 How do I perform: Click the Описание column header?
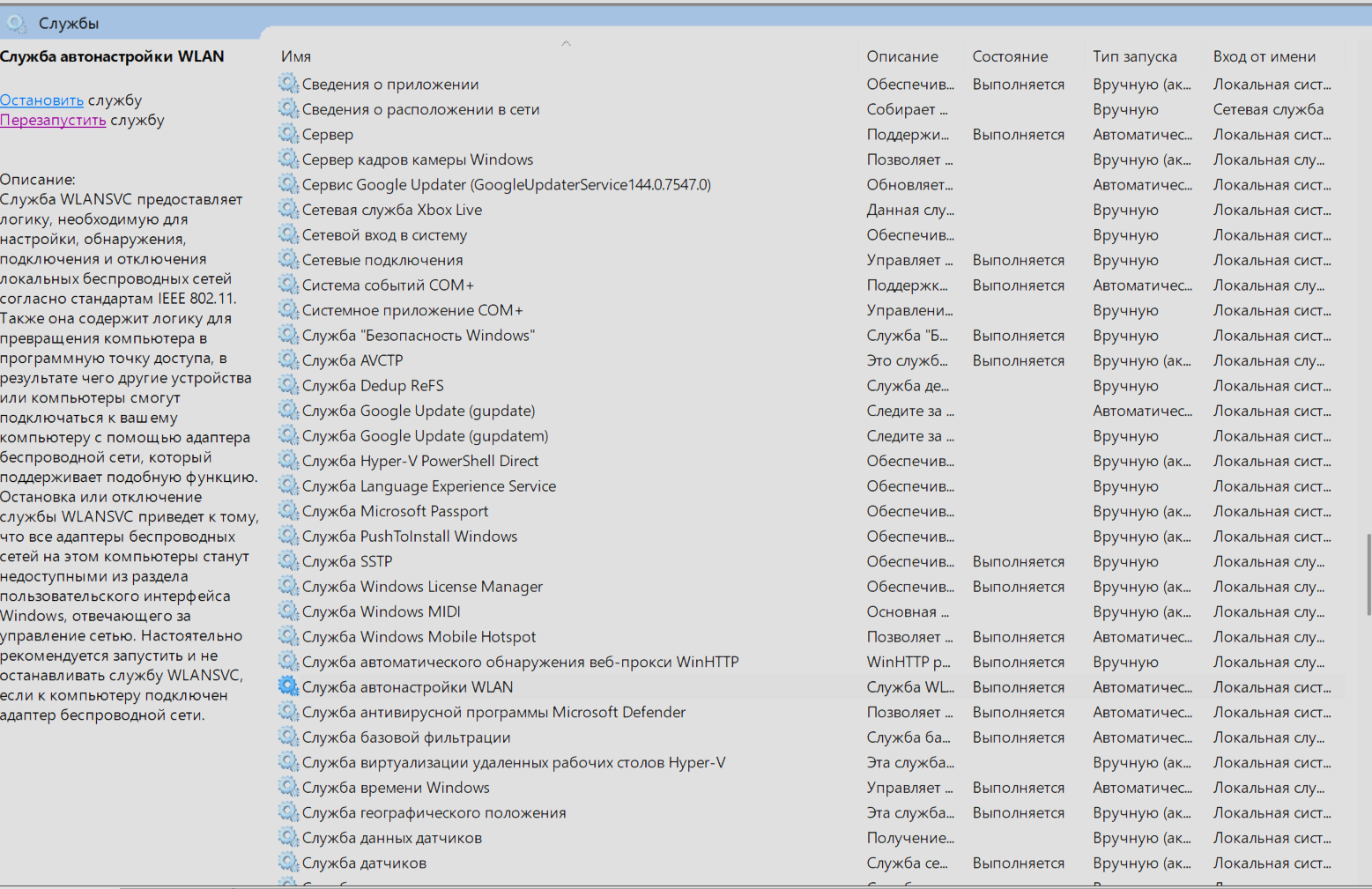tap(902, 56)
